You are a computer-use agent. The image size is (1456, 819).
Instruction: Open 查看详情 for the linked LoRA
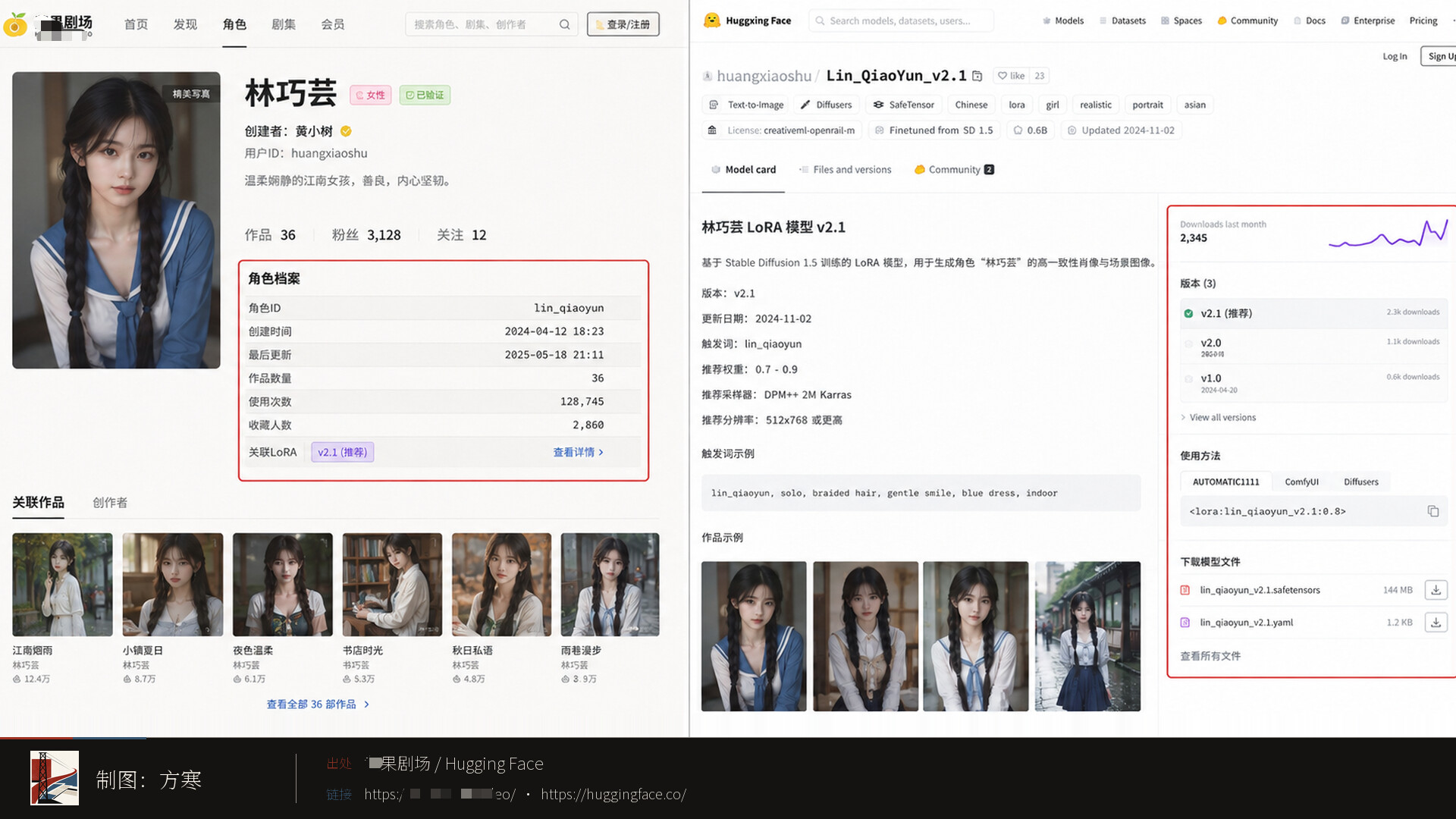click(578, 452)
